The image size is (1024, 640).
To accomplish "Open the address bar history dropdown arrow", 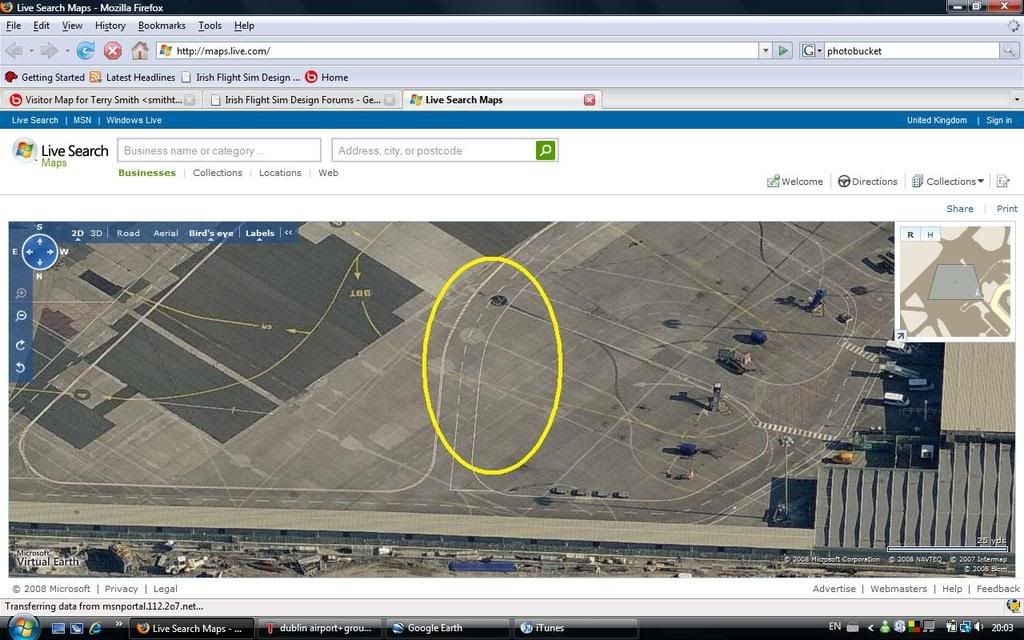I will pyautogui.click(x=765, y=50).
